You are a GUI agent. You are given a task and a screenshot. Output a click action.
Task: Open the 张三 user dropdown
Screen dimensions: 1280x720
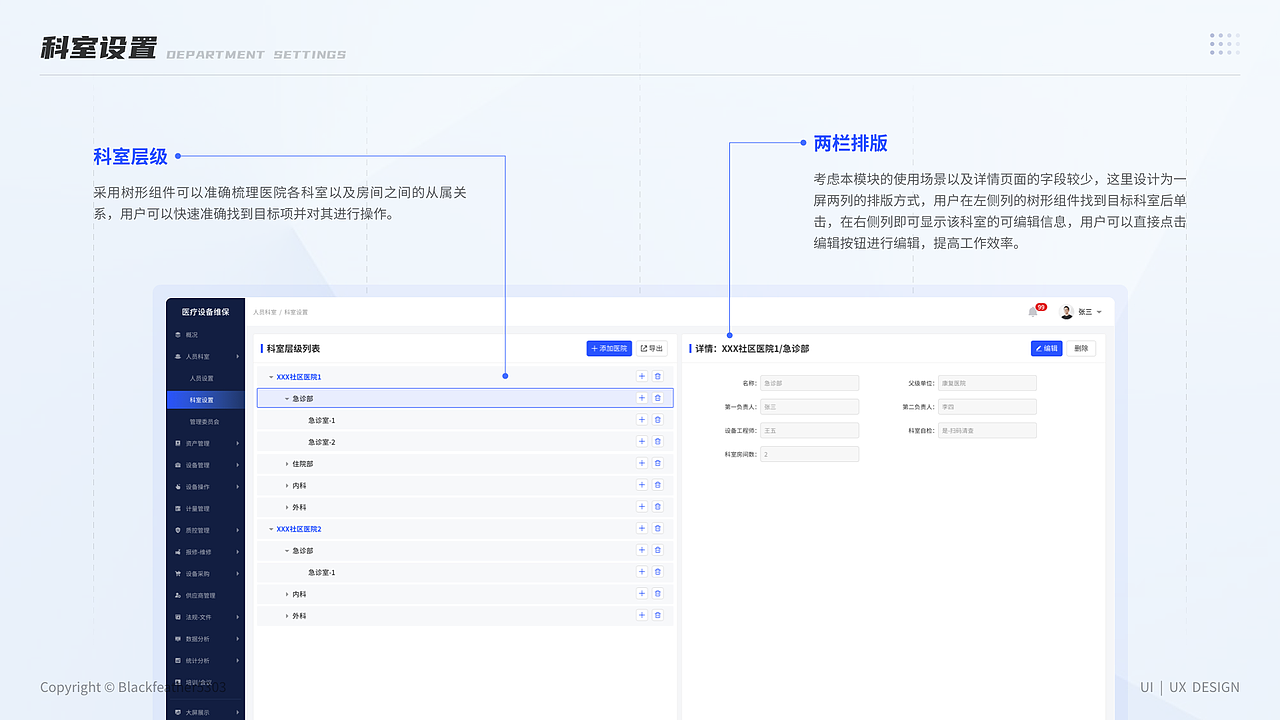coord(1084,311)
